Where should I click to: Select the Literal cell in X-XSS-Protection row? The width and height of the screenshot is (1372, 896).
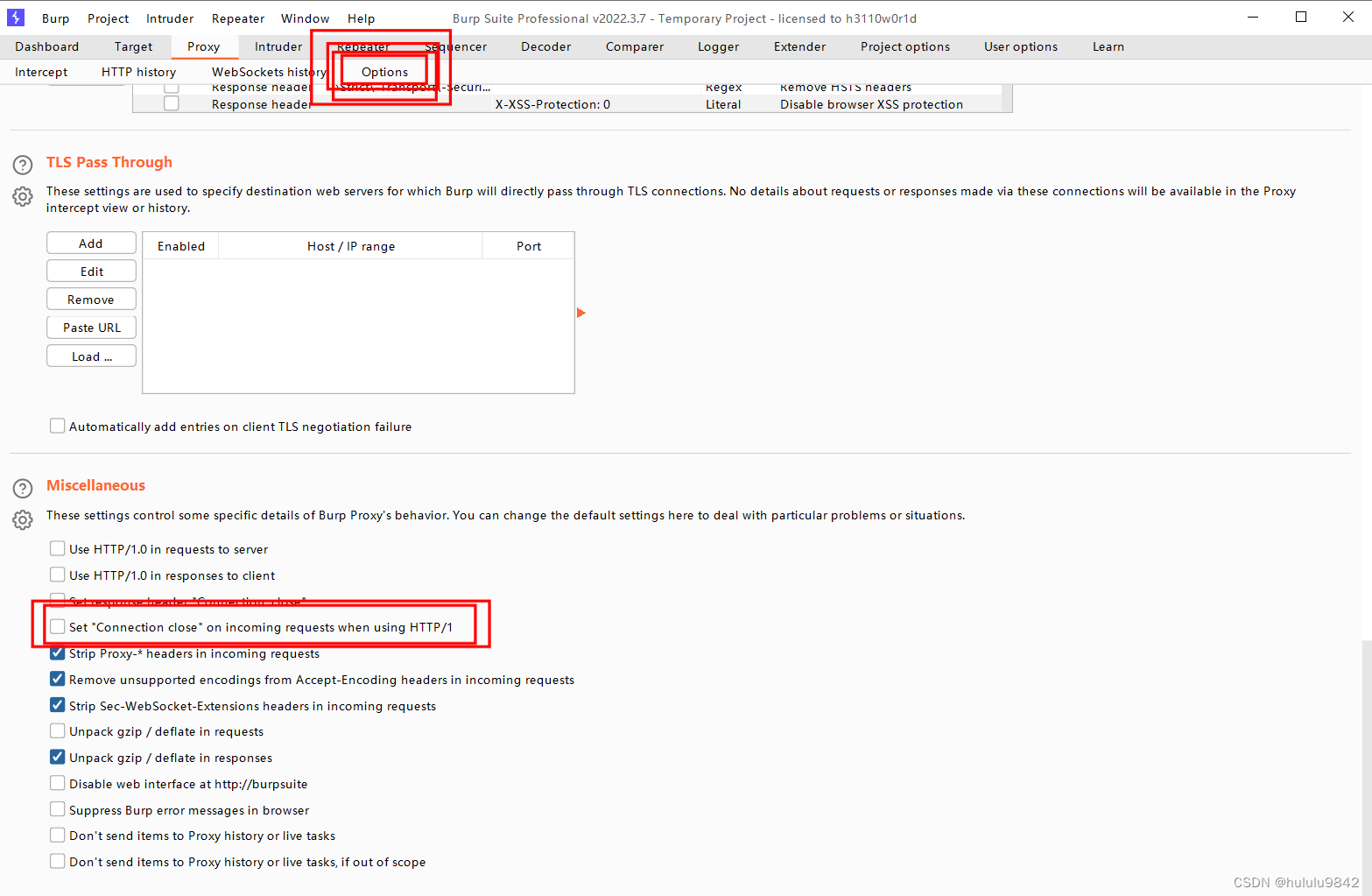(723, 104)
